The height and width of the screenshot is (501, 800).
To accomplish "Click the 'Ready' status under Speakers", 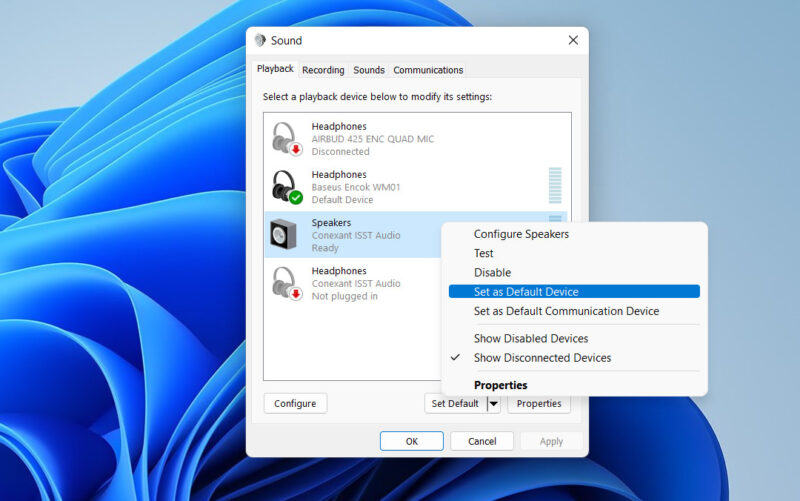I will (324, 248).
